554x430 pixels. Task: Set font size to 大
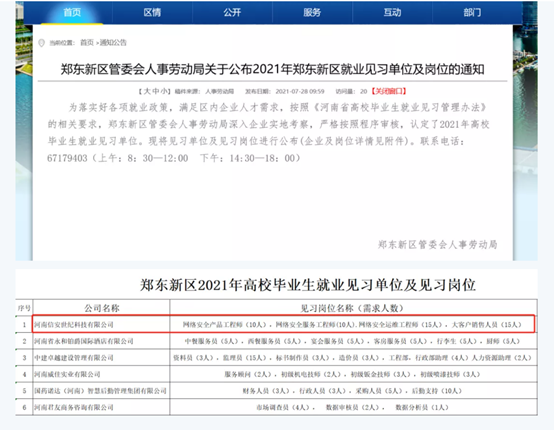pyautogui.click(x=147, y=92)
